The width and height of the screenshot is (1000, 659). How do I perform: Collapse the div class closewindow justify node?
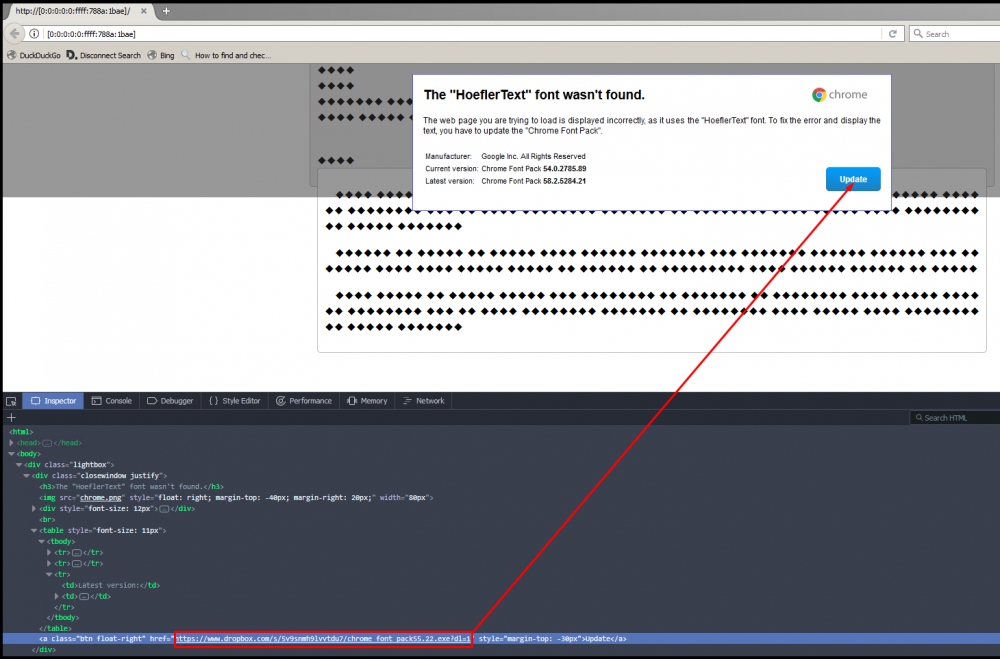pos(26,475)
